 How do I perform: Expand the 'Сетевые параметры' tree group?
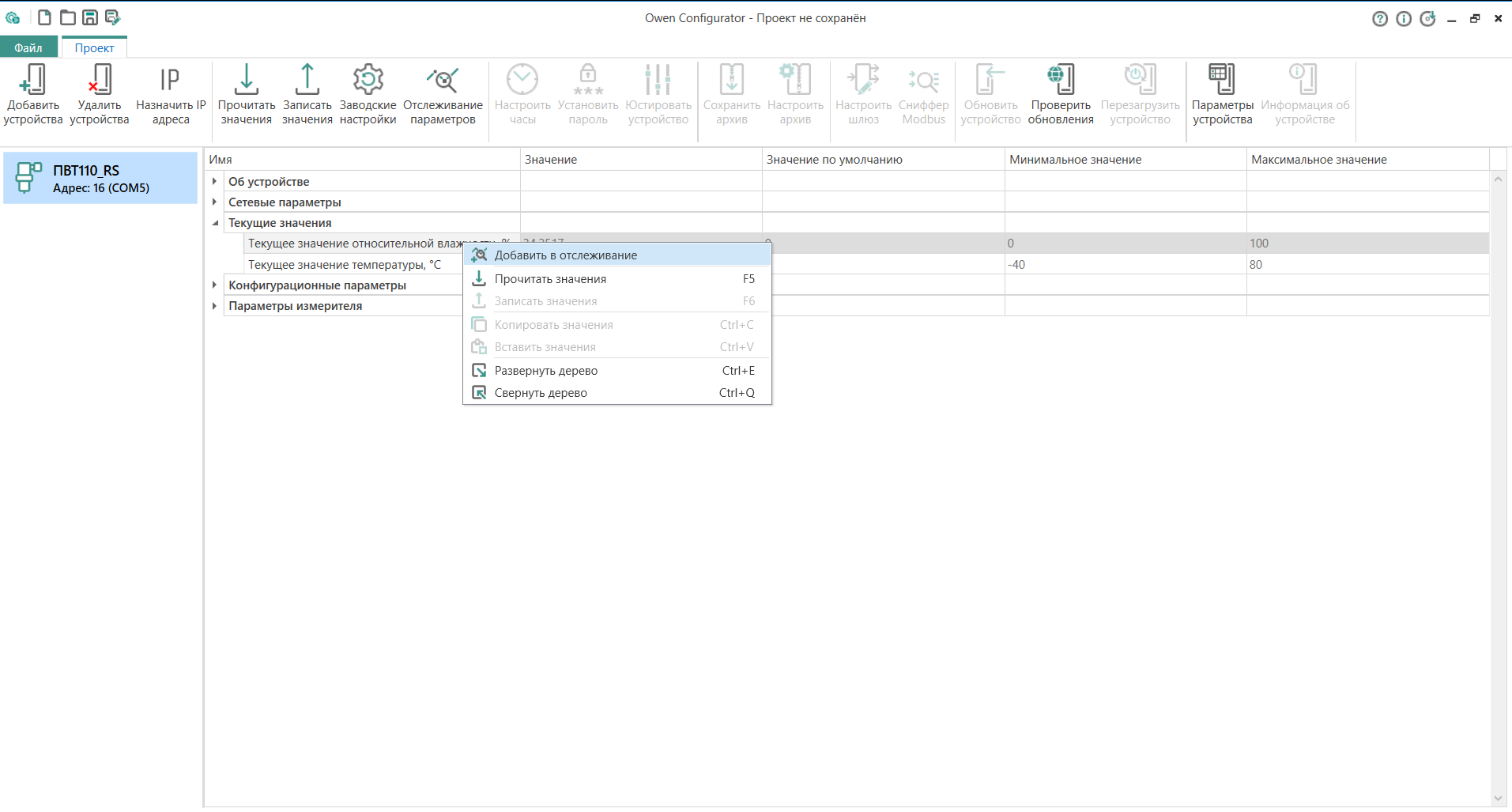[214, 202]
